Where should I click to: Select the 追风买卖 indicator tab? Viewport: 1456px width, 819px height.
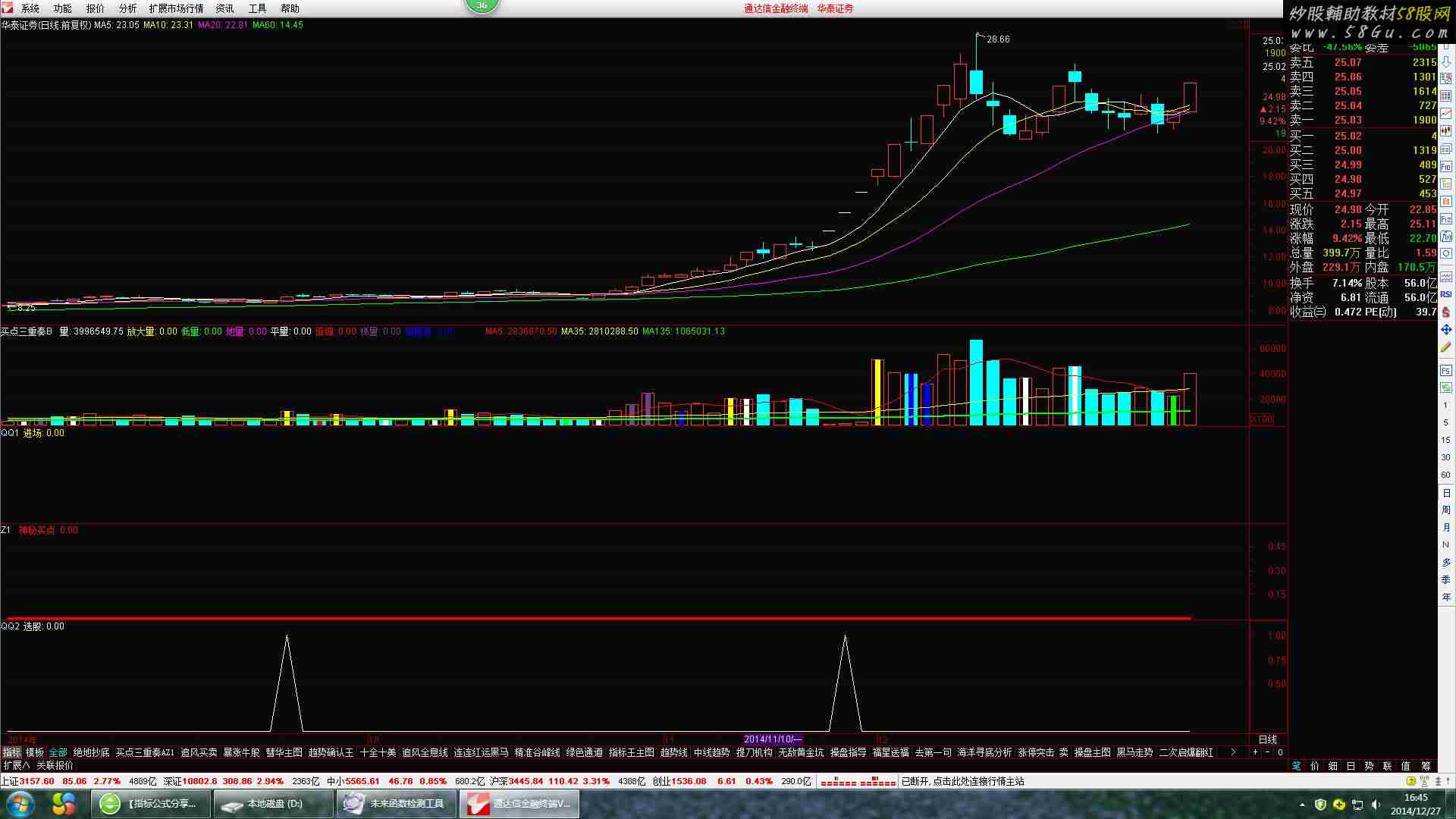click(x=199, y=752)
